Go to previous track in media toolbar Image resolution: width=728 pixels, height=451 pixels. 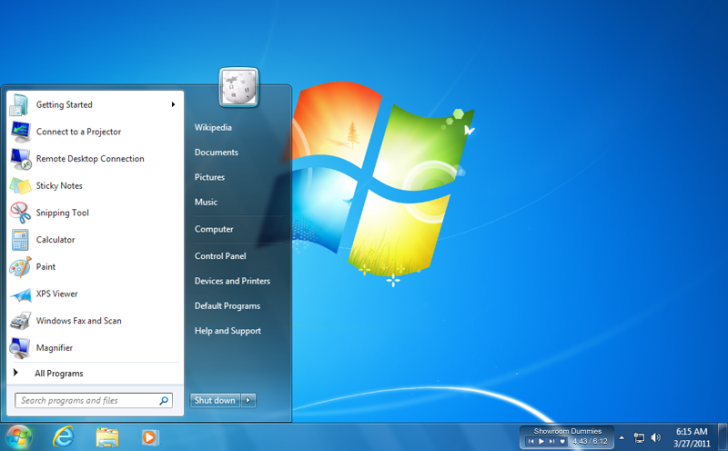click(x=531, y=441)
